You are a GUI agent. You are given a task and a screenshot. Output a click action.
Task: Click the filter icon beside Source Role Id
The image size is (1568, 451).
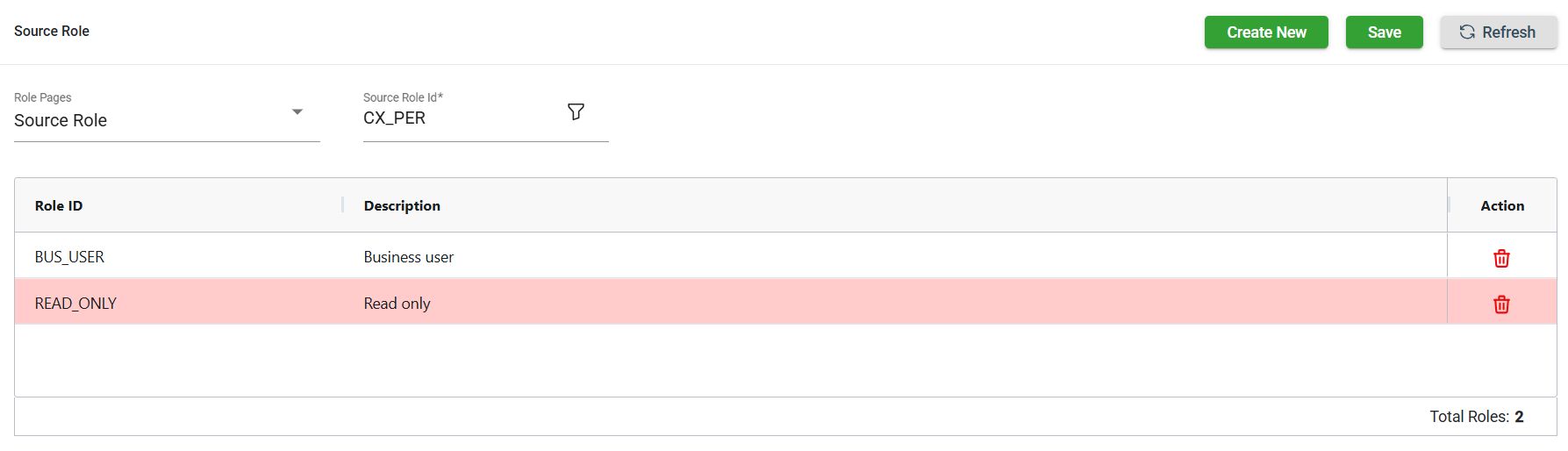[x=576, y=112]
